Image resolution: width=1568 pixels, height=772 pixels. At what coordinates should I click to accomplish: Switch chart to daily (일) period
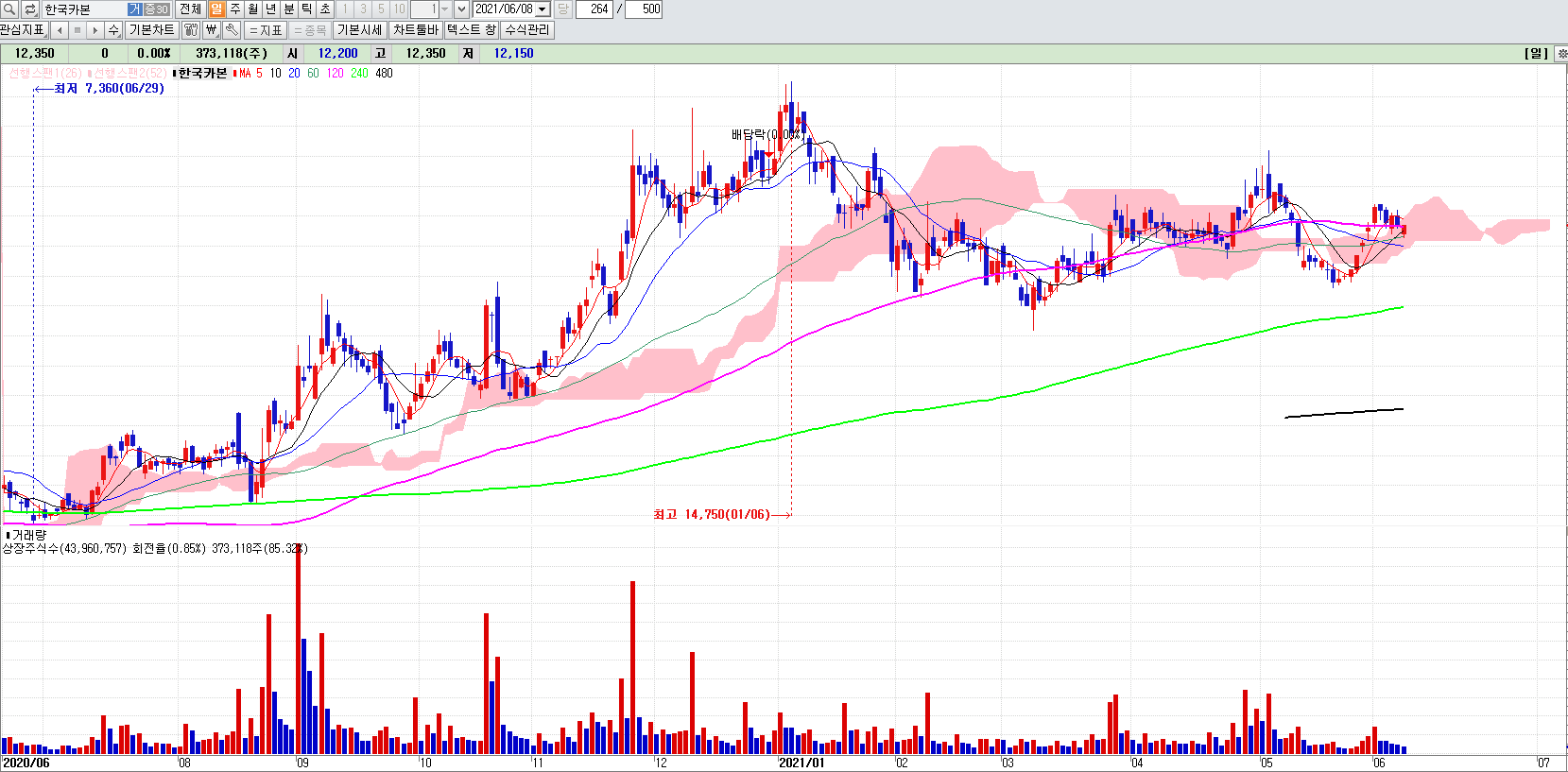pos(217,9)
